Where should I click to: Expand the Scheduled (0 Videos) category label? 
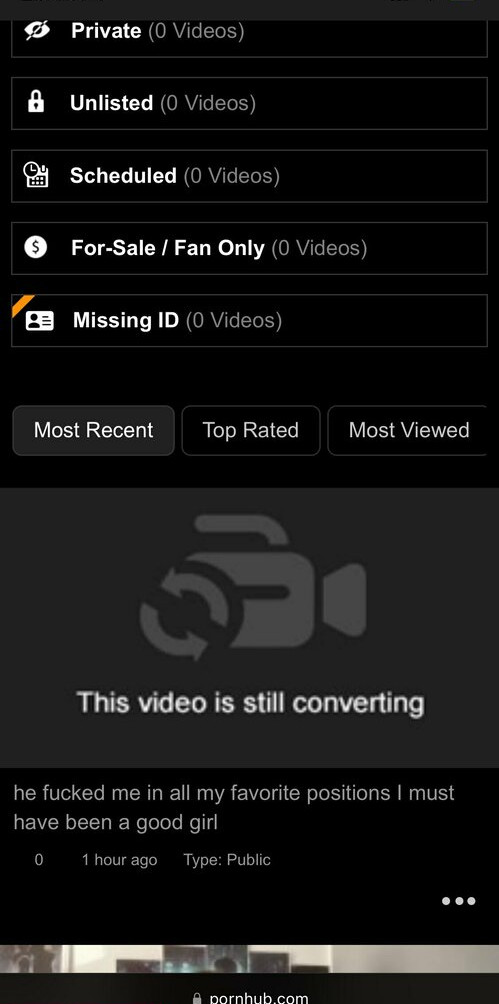(x=175, y=175)
